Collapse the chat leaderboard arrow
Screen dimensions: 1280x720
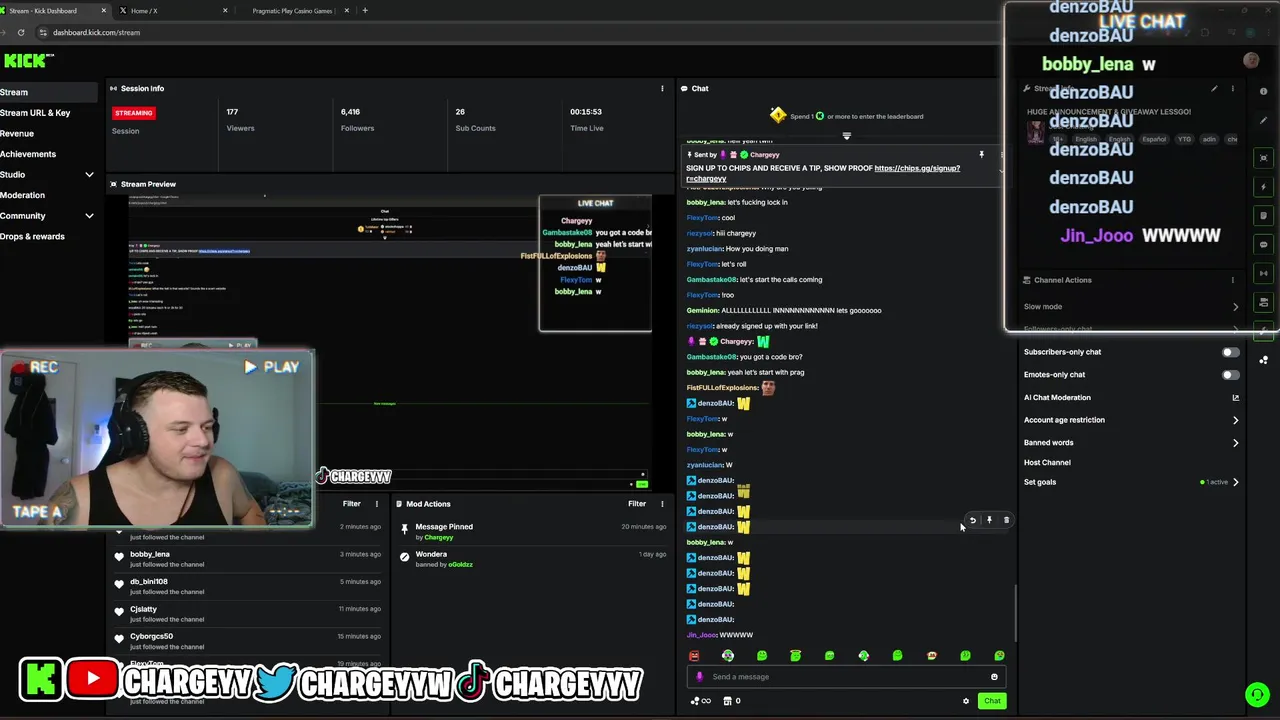[846, 136]
